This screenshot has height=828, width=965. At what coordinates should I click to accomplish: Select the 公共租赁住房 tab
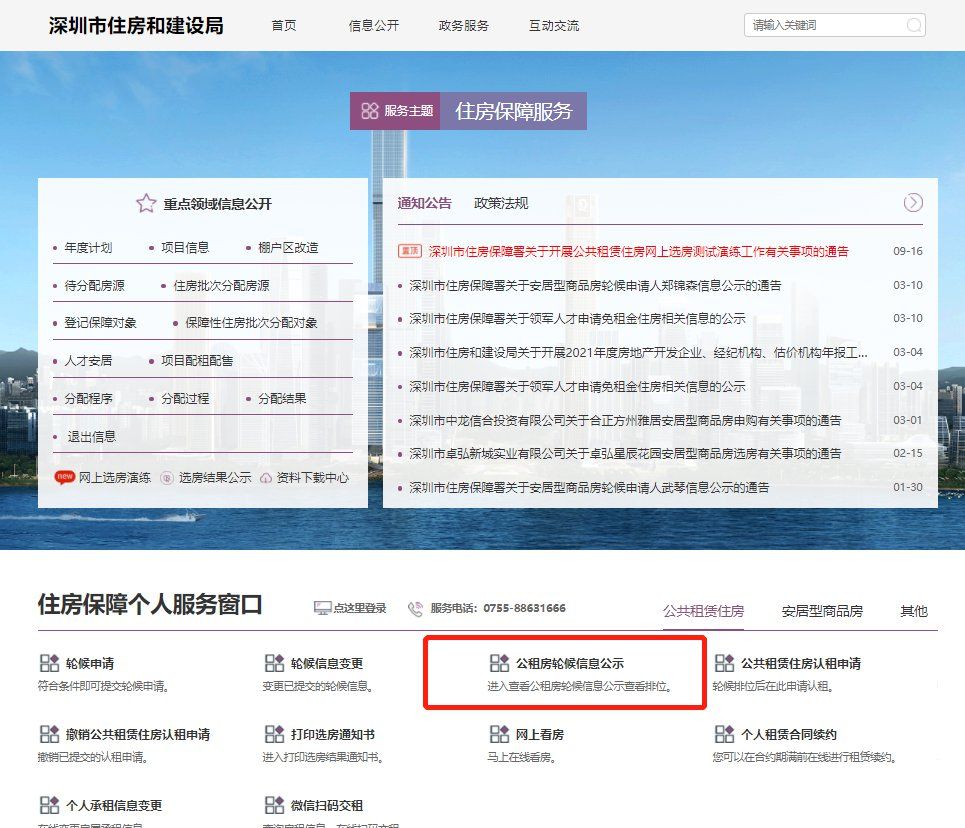[703, 611]
